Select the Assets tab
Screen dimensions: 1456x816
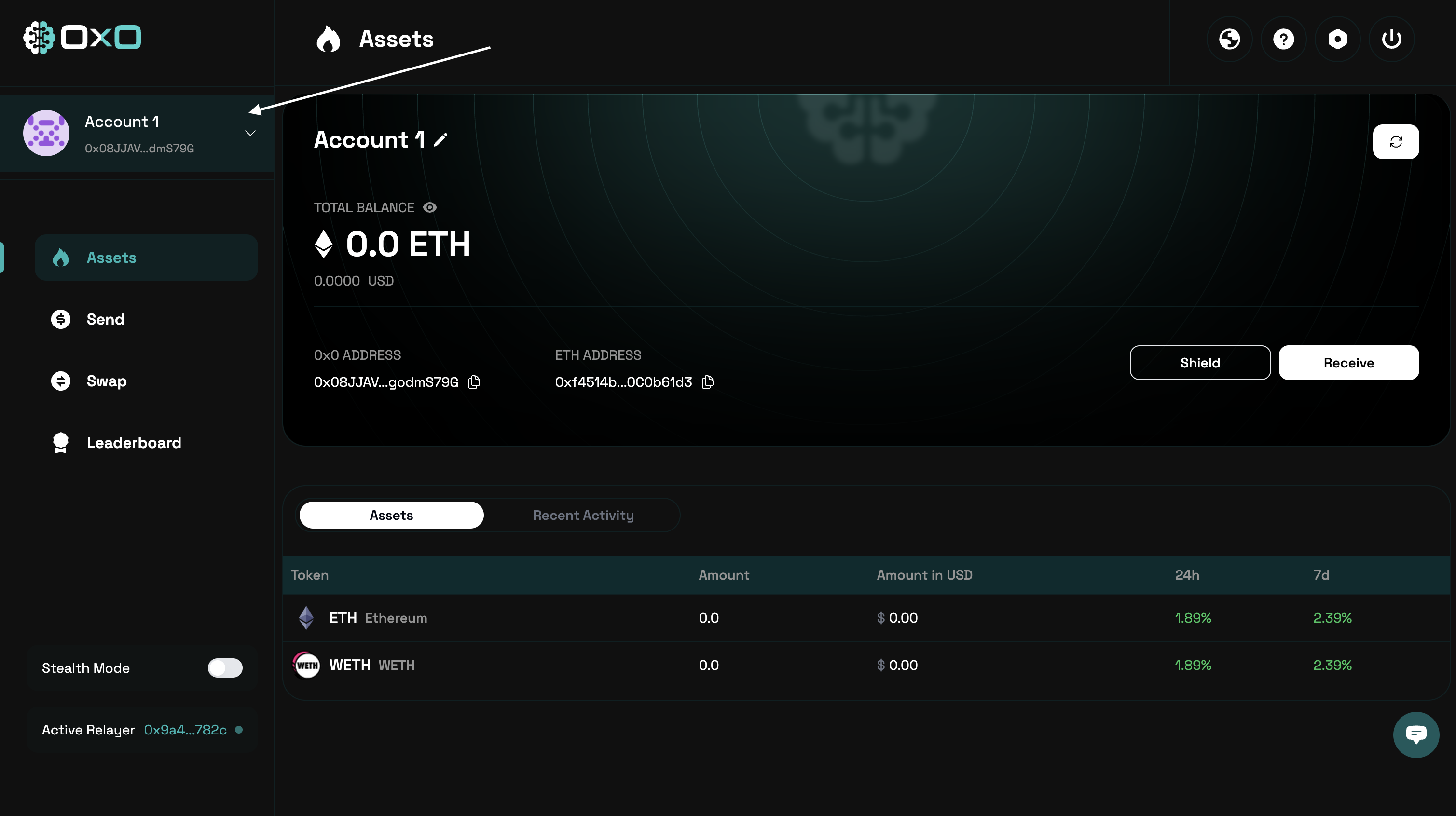(x=391, y=515)
